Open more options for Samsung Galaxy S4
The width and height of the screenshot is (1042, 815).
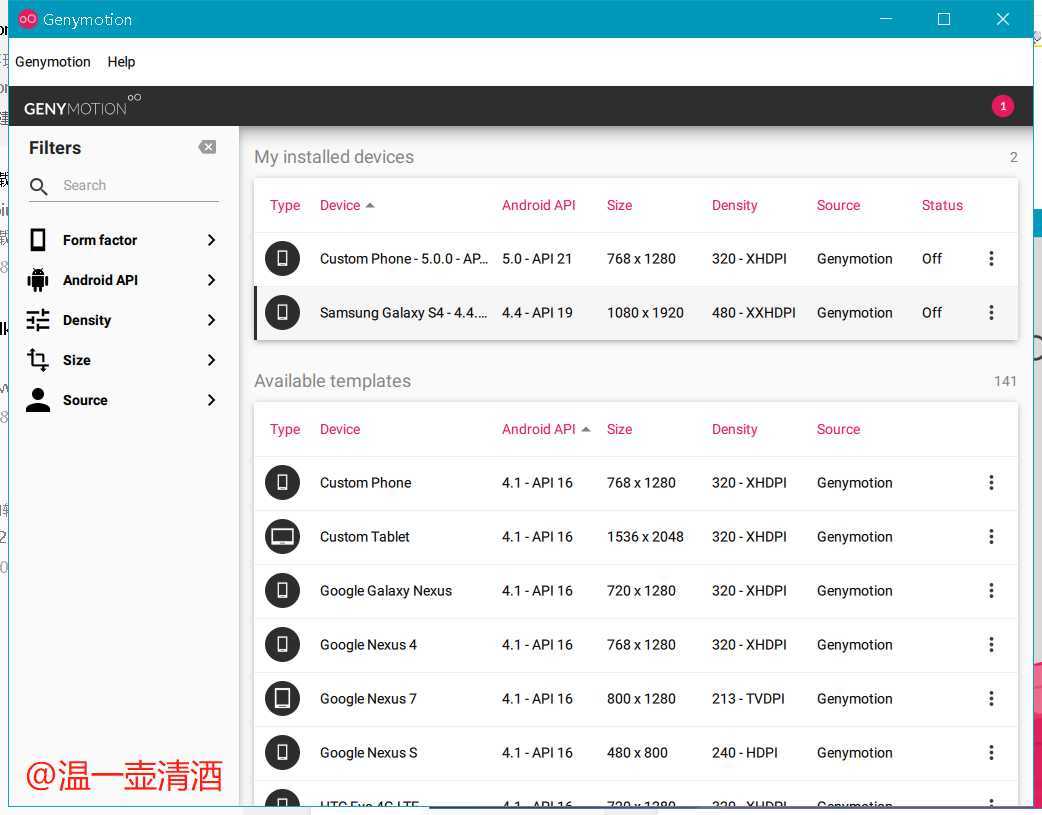(x=991, y=312)
